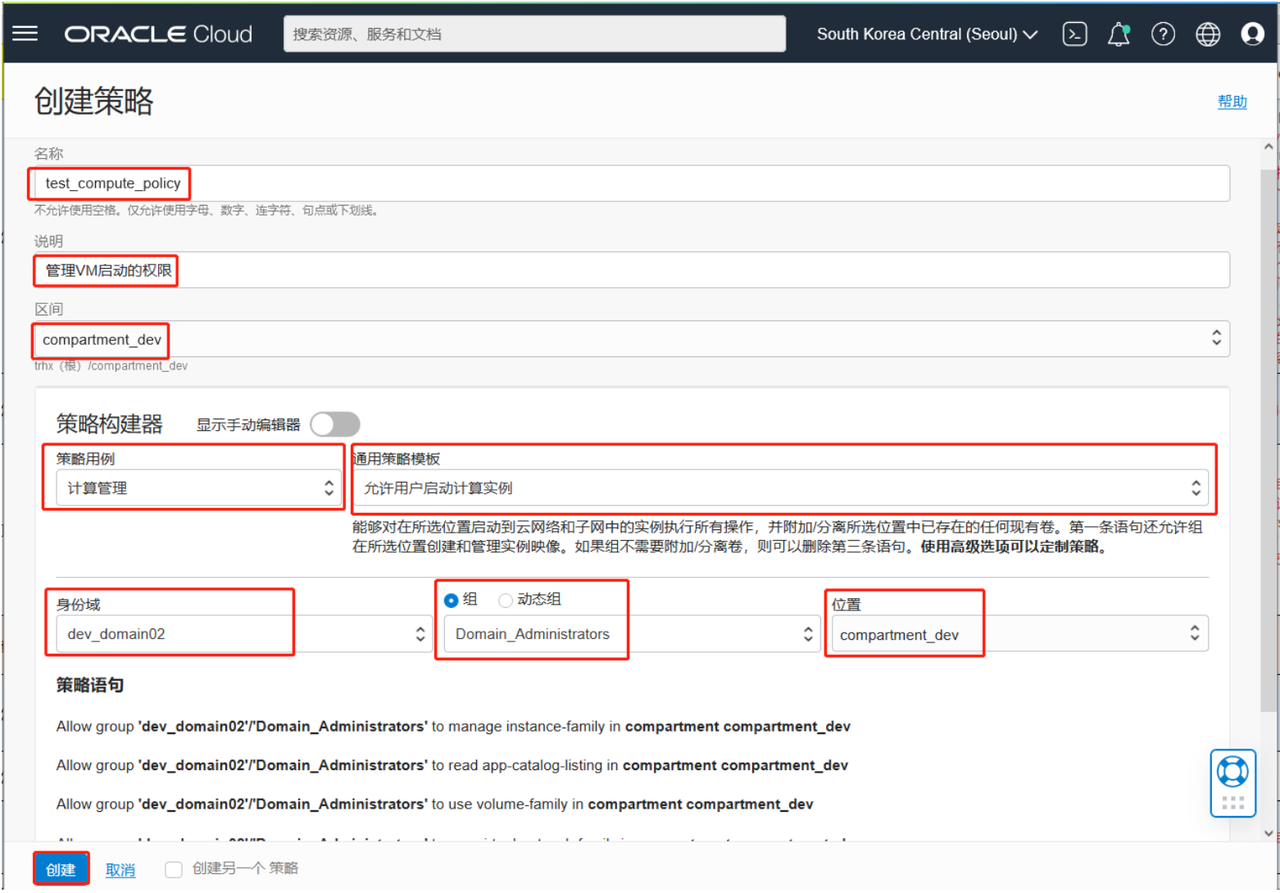Screen dimensions: 1280x893
Task: Click the statement 'manage instance-family' line
Action: [x=453, y=726]
